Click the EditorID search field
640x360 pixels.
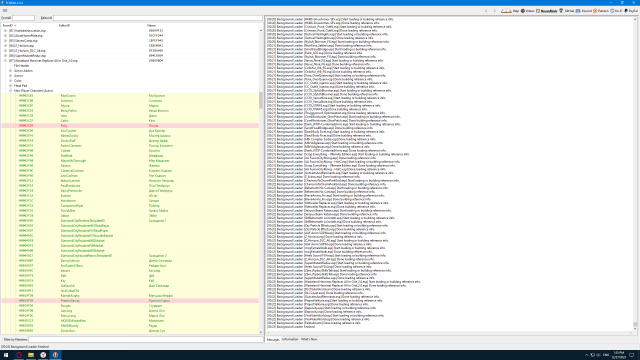click(x=158, y=18)
